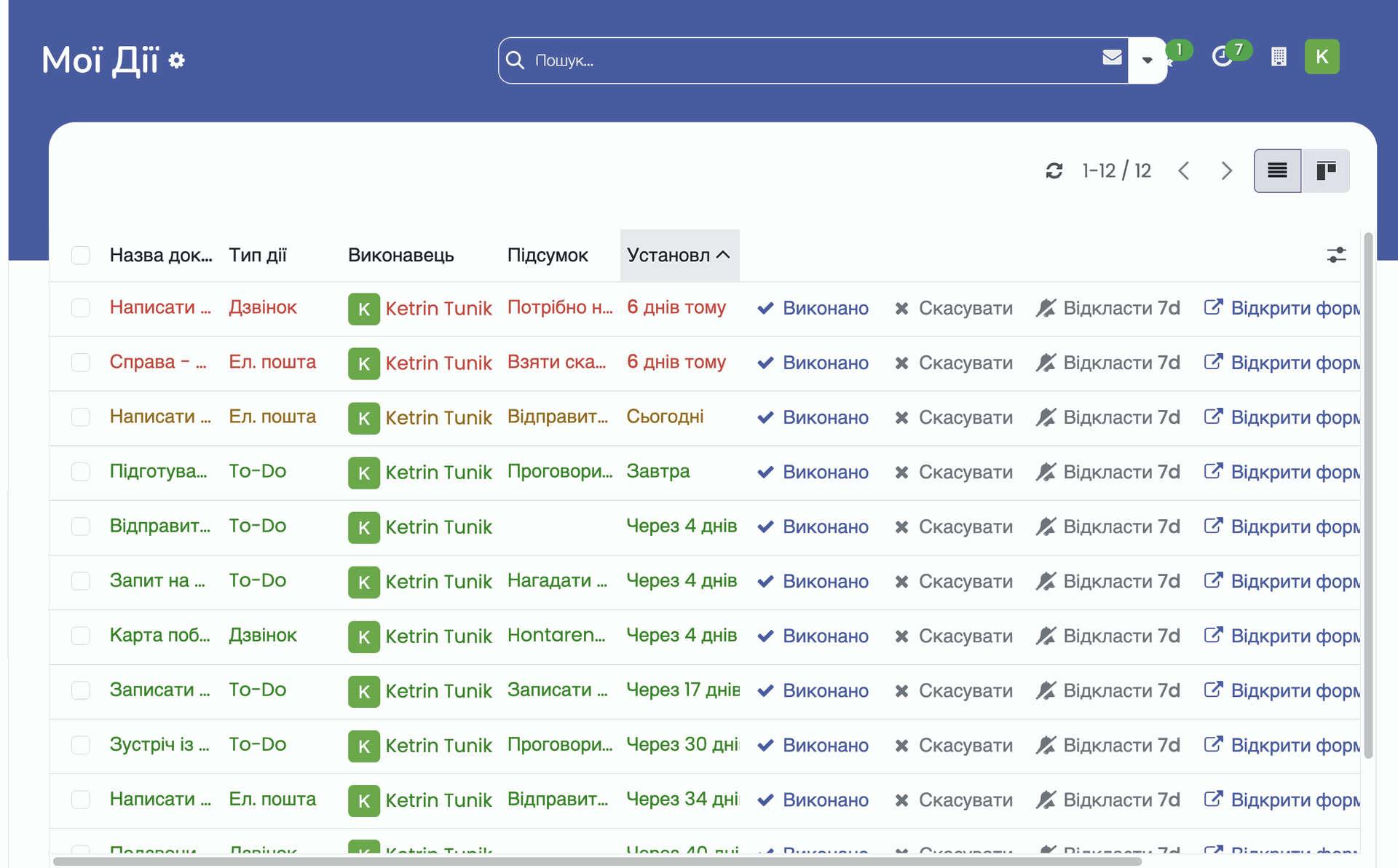Toggle the select-all checkbox in the table header
The height and width of the screenshot is (868, 1398).
point(81,255)
